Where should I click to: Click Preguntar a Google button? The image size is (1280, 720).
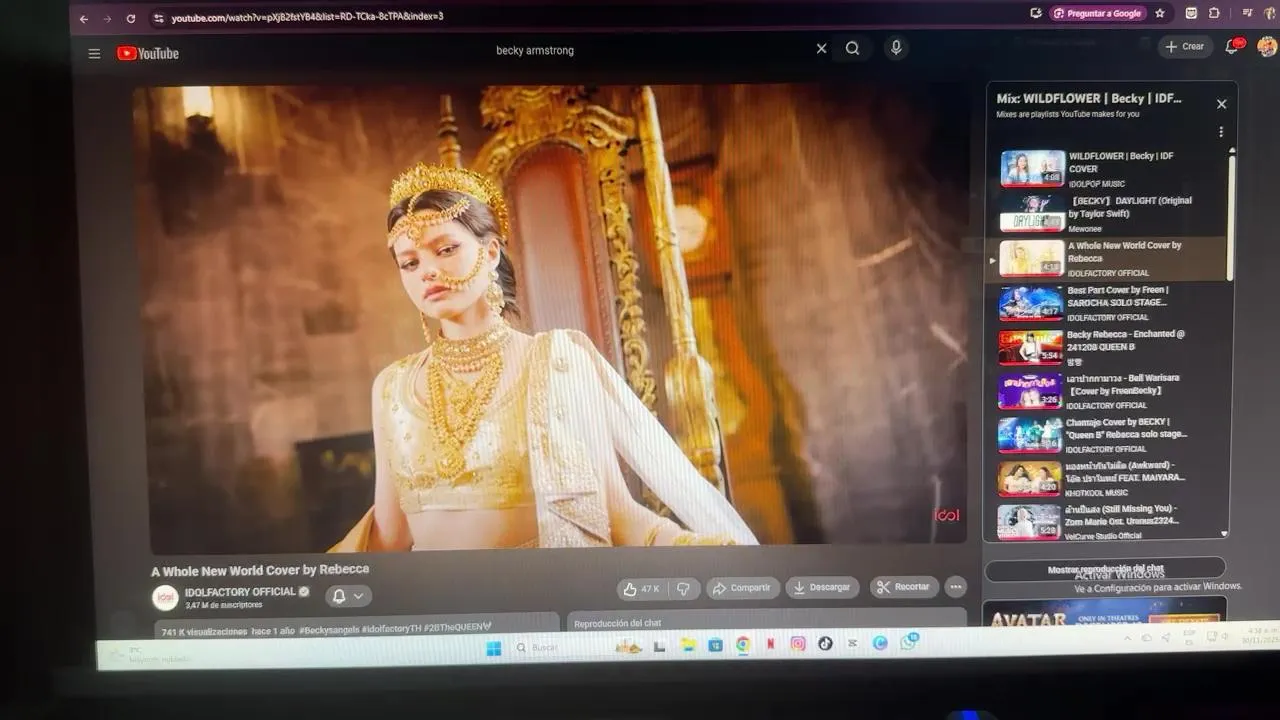tap(1097, 13)
